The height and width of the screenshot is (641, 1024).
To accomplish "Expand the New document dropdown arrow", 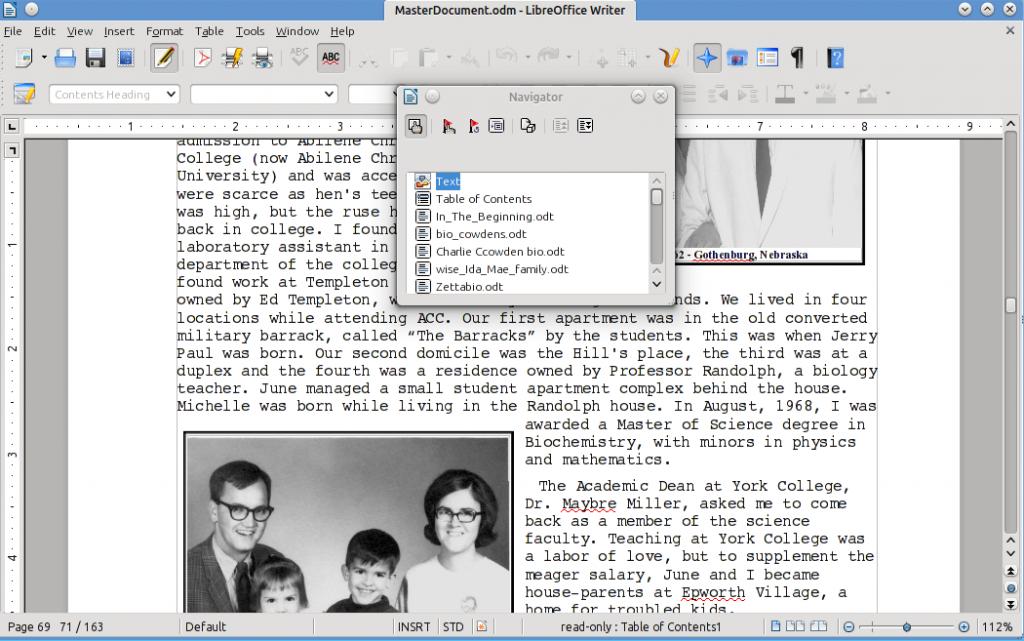I will point(42,58).
